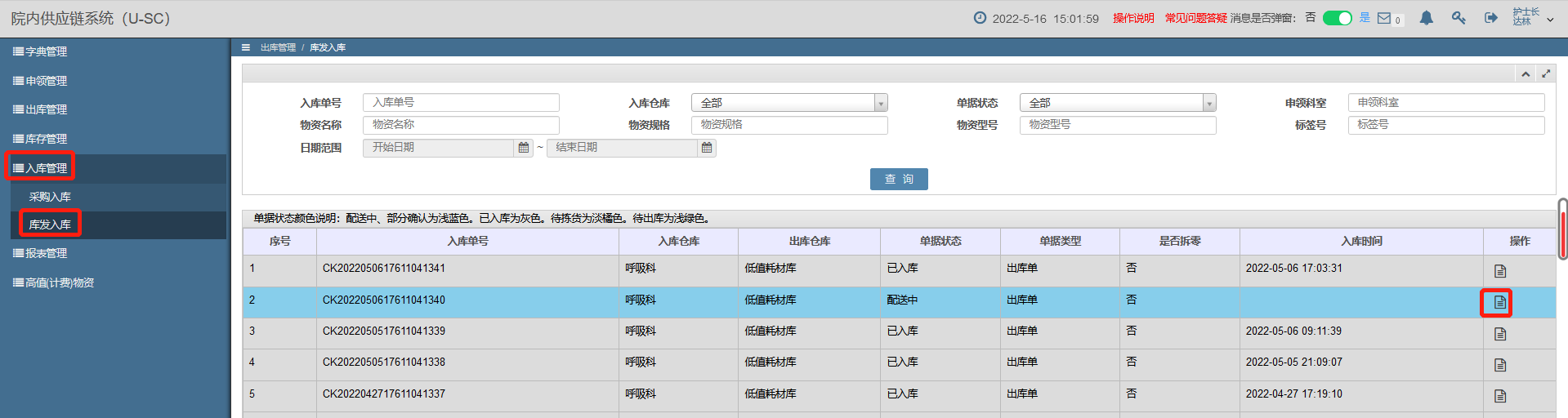Focus the 物资型号 input field
Viewport: 1568px width, 418px height.
tap(1118, 125)
